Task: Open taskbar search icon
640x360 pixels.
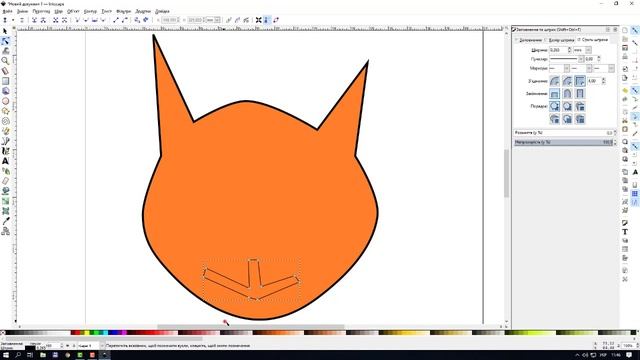Action: (18, 355)
